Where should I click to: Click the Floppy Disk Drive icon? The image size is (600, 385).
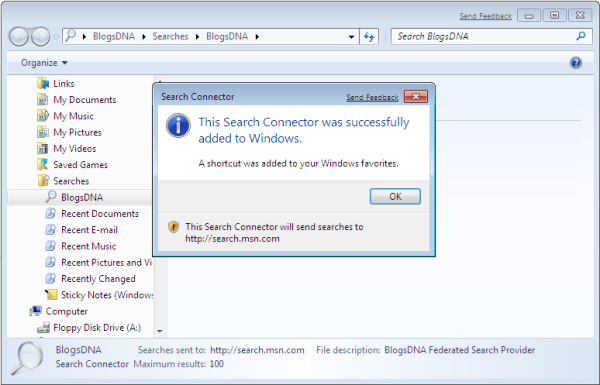click(x=43, y=328)
